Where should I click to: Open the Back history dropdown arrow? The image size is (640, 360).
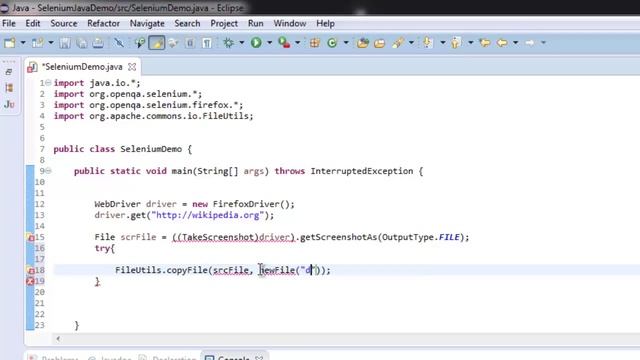(x=516, y=42)
